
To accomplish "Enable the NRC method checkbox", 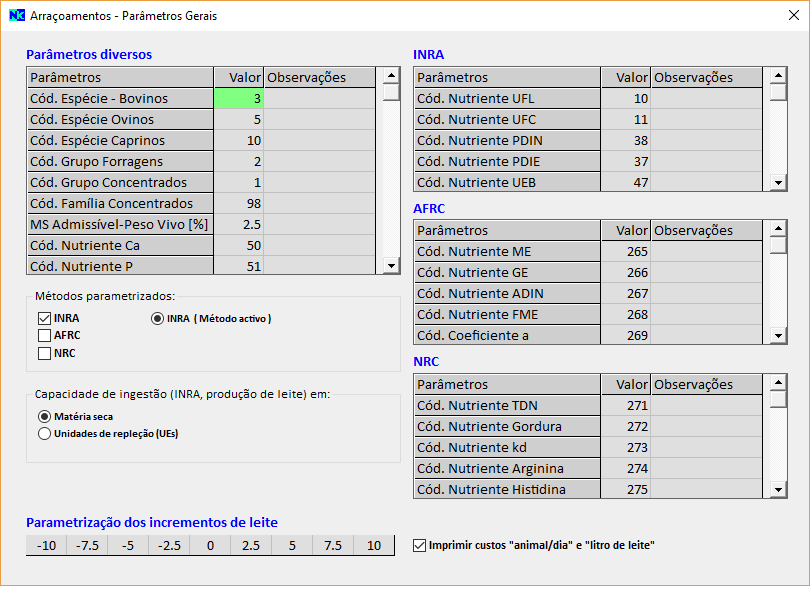I will click(x=44, y=353).
